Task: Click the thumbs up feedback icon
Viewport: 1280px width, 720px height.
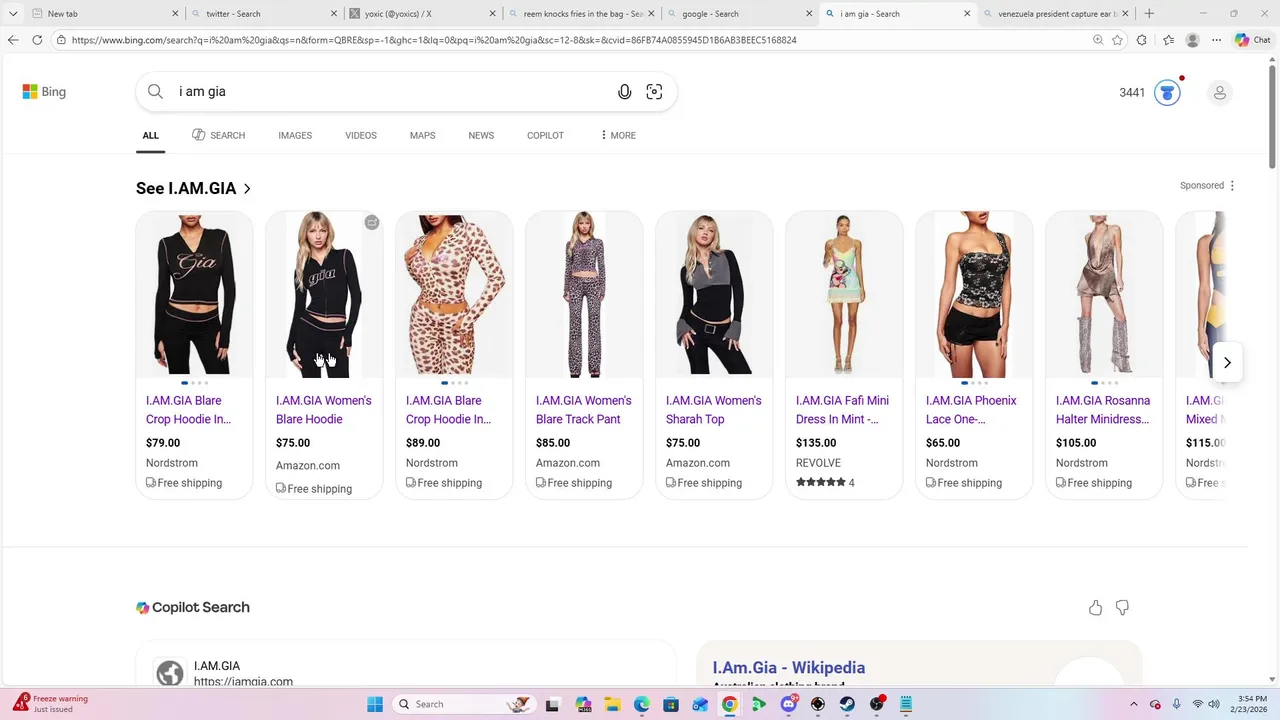Action: [1095, 607]
